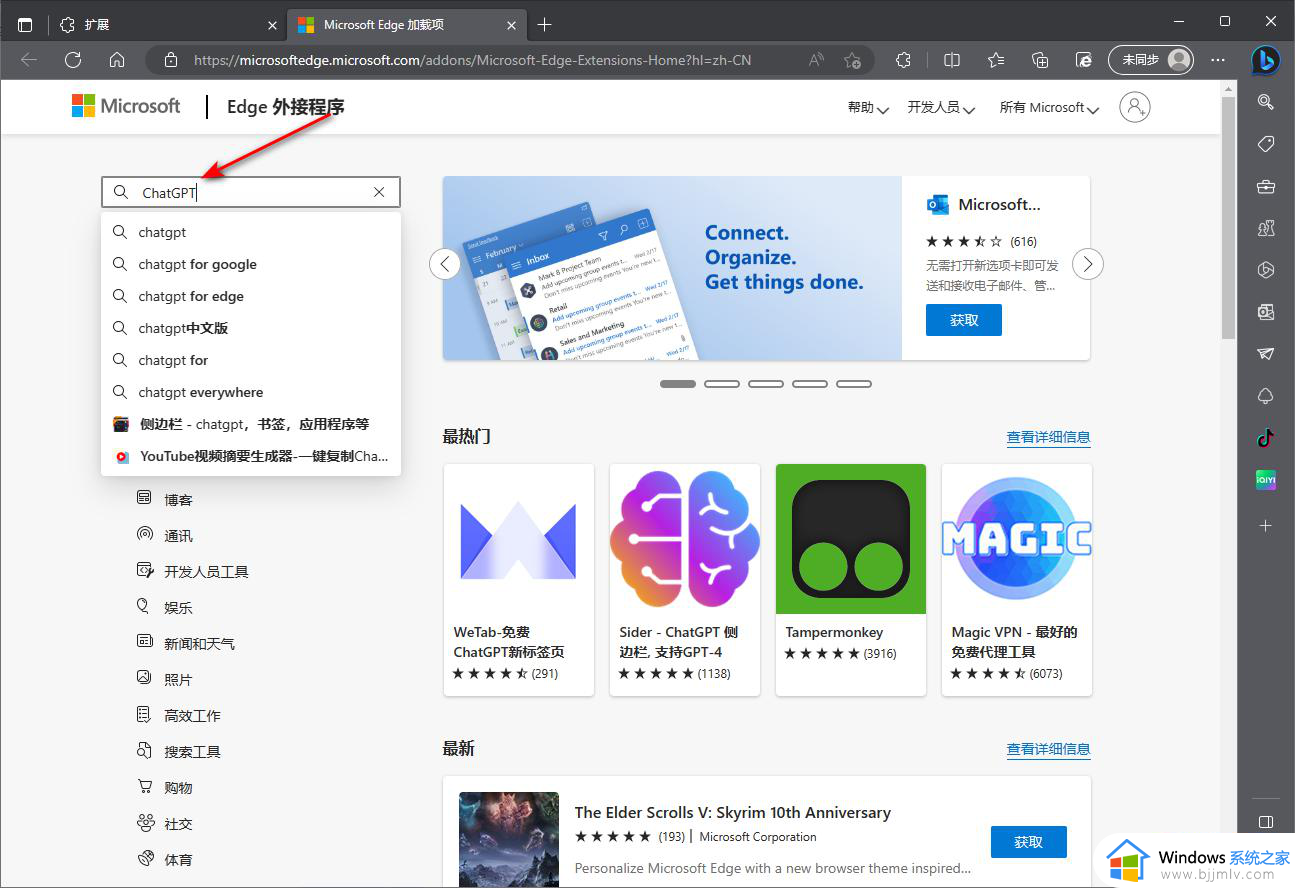Viewport: 1295px width, 888px height.
Task: Open a new tab with the plus button
Action: [x=544, y=25]
